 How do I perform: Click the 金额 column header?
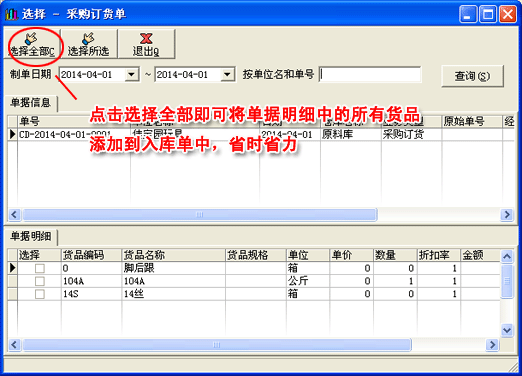480,255
